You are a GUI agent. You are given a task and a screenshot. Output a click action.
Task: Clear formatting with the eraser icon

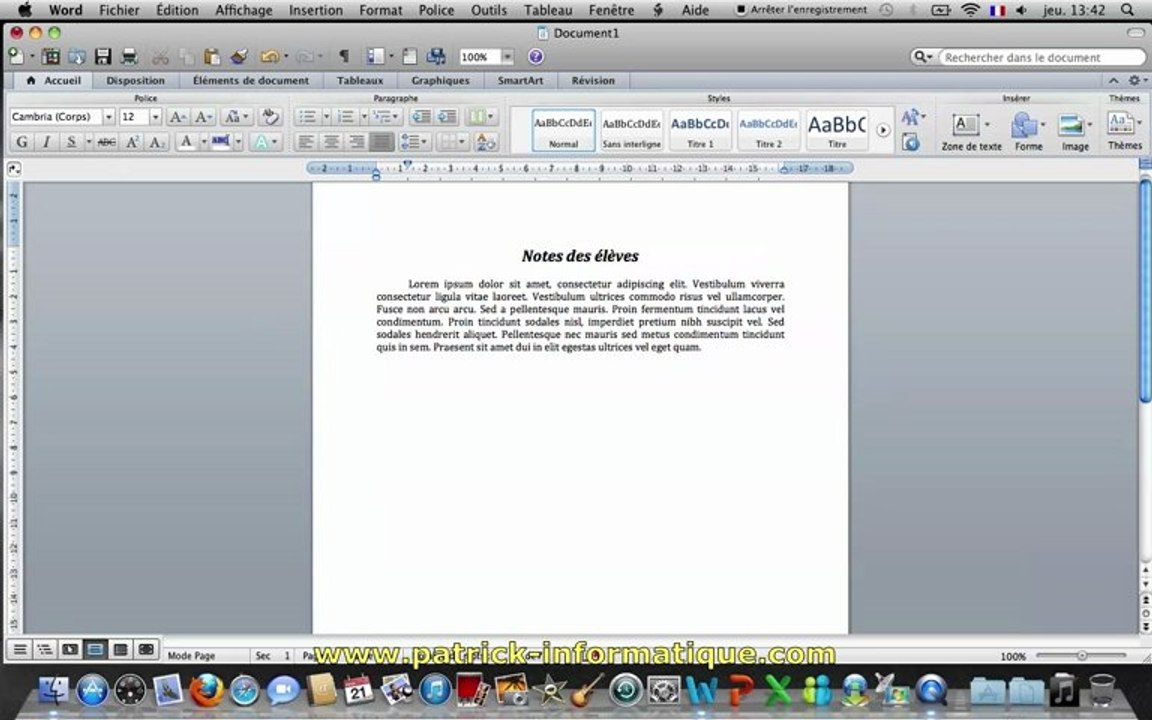click(270, 117)
